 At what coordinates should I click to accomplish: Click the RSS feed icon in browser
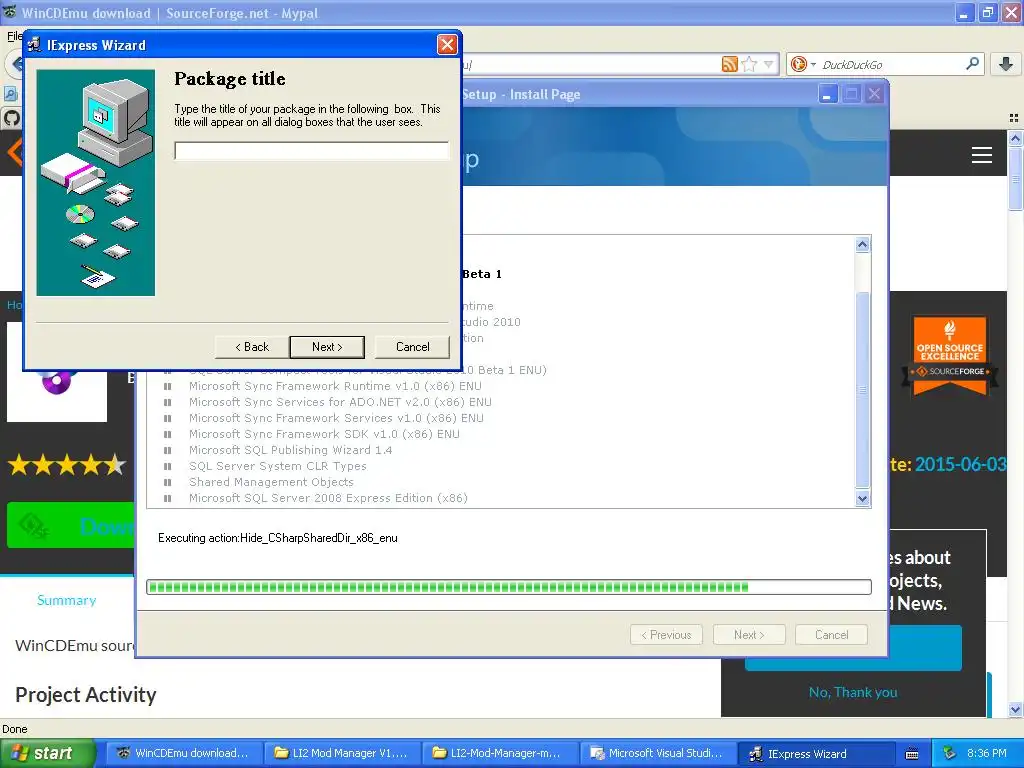click(x=729, y=64)
